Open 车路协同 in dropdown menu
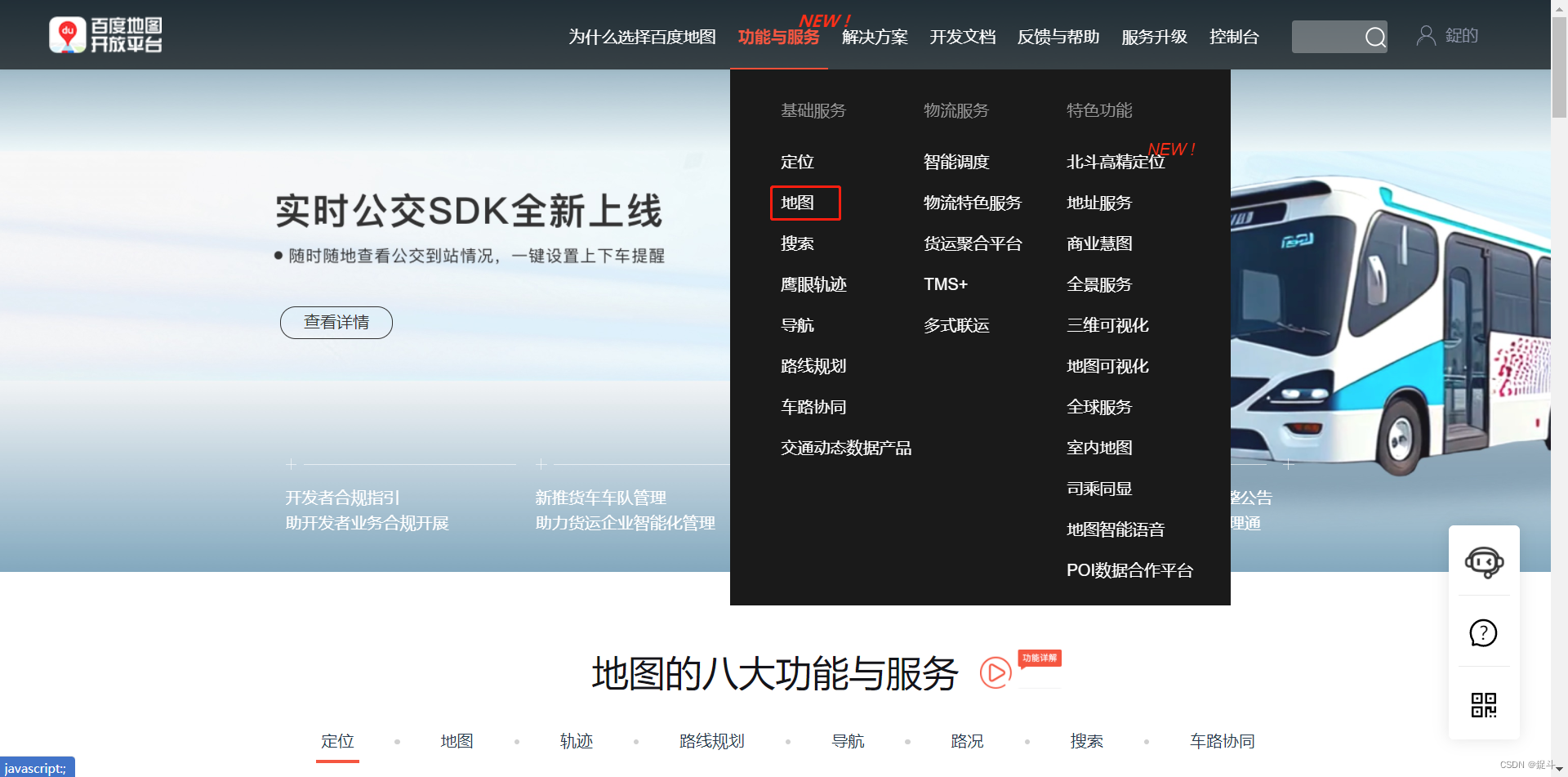 click(813, 407)
